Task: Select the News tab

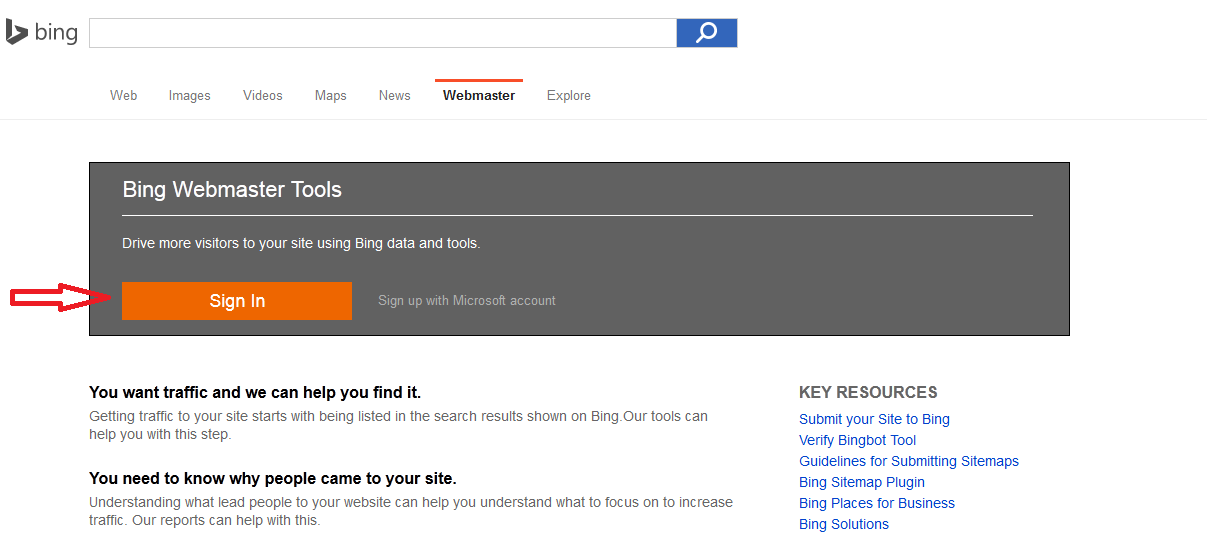Action: tap(395, 96)
